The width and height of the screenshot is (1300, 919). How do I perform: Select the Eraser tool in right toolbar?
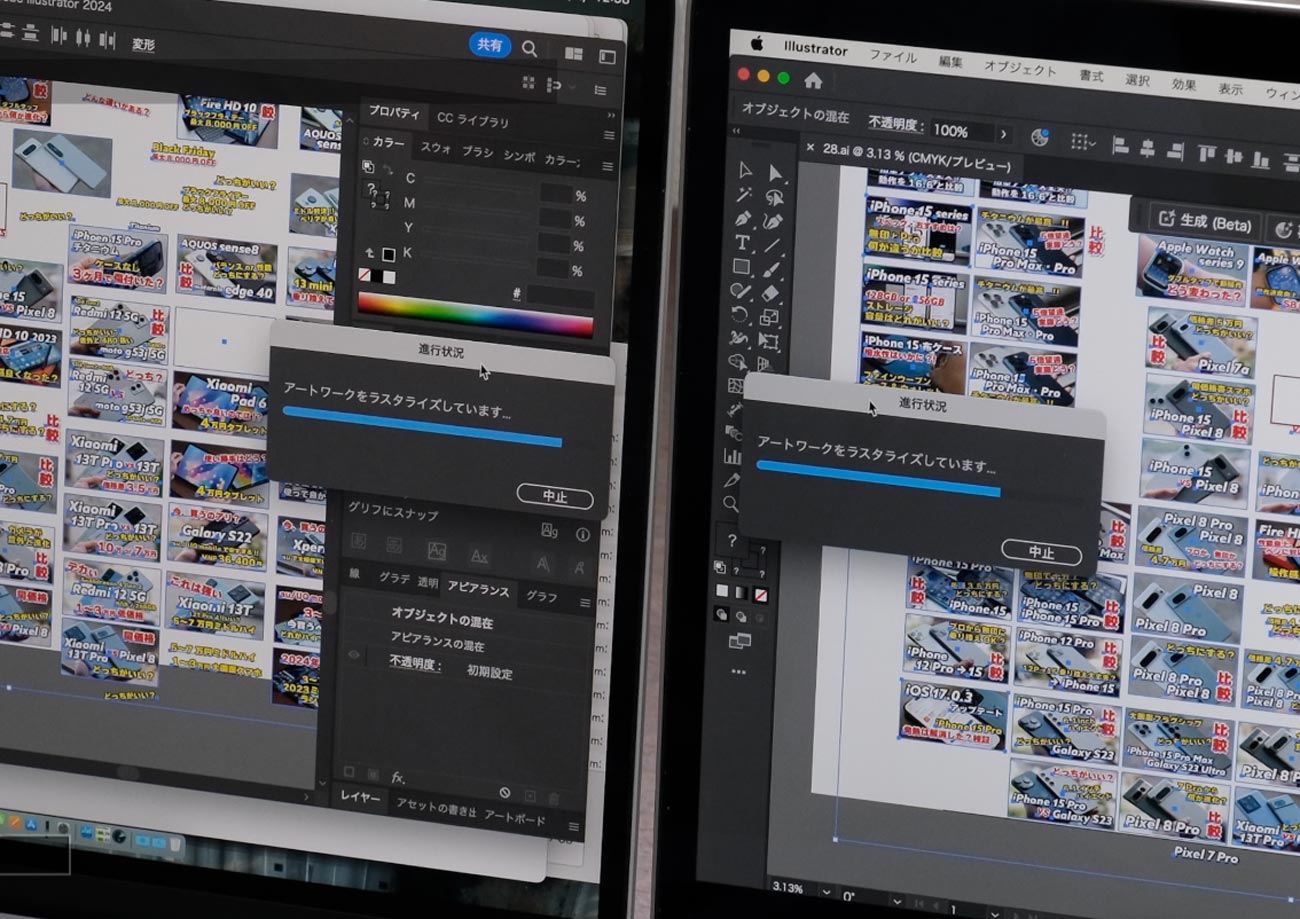(770, 293)
